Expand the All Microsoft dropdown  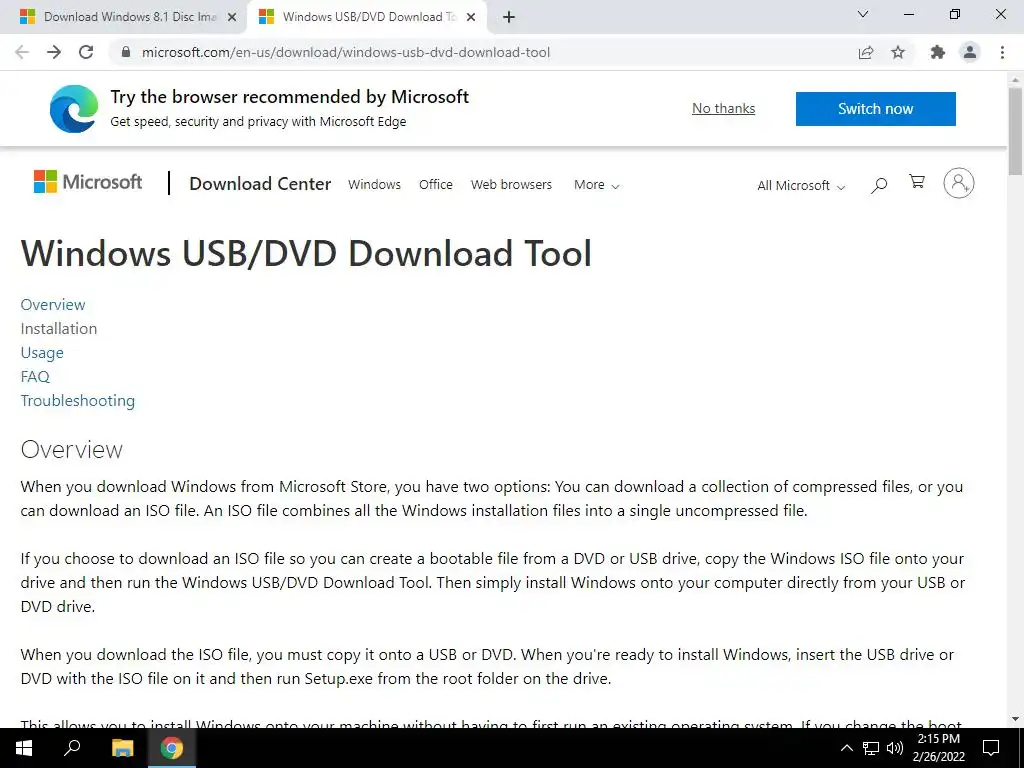[801, 185]
